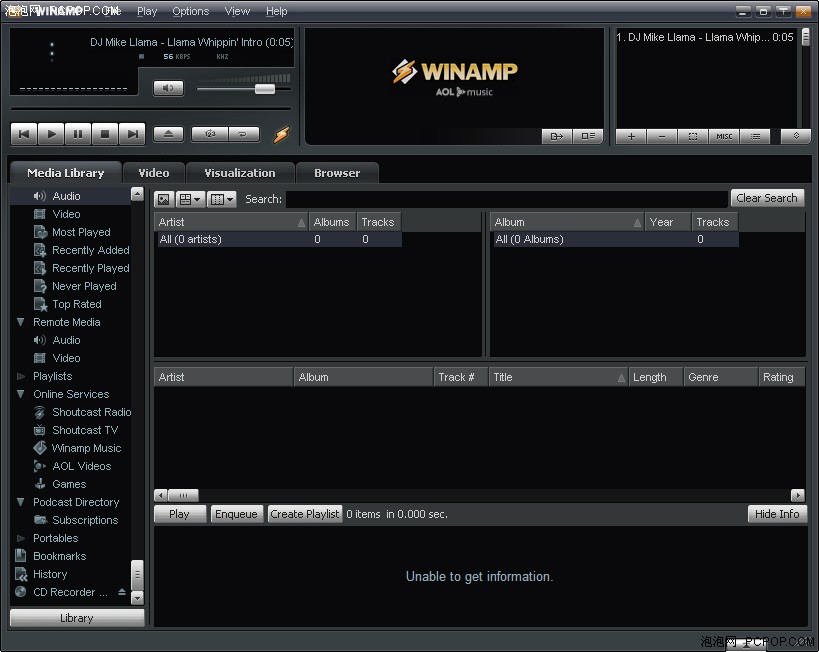Click the Previous track button
Screen dimensions: 819x652
(x=24, y=134)
